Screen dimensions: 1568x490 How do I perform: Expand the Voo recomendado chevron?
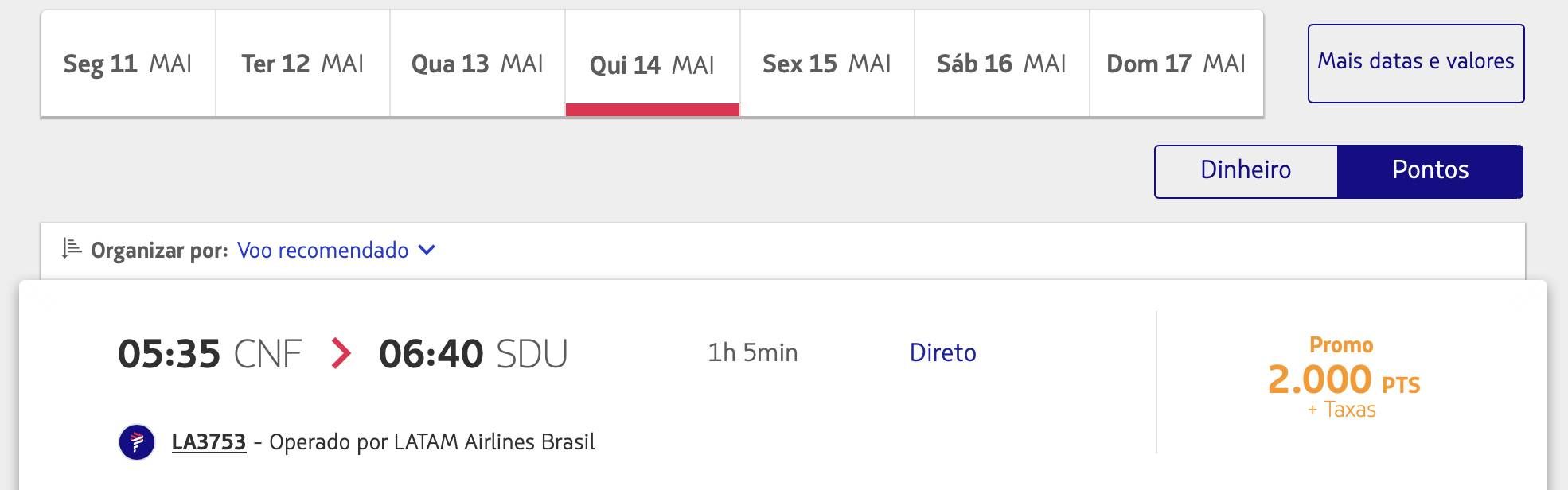[x=427, y=250]
